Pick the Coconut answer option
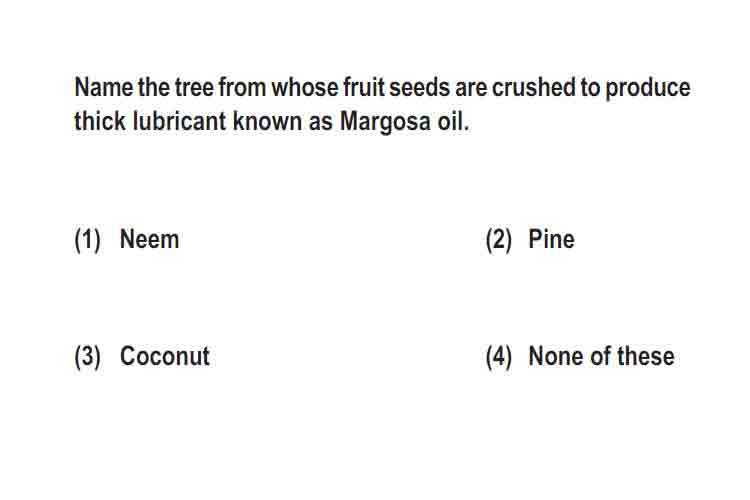The width and height of the screenshot is (750, 500). pos(165,356)
